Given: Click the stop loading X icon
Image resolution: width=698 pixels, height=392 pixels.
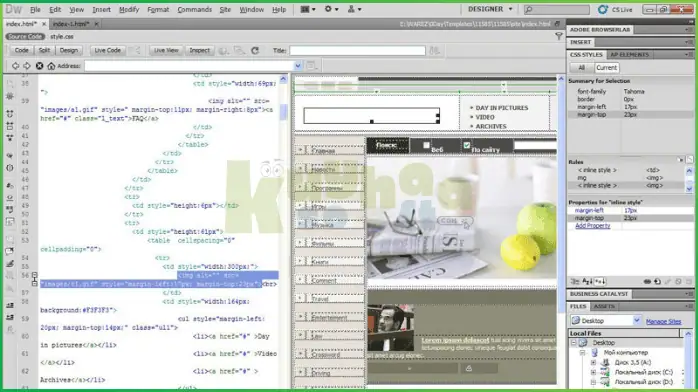Looking at the screenshot, I should coord(40,66).
